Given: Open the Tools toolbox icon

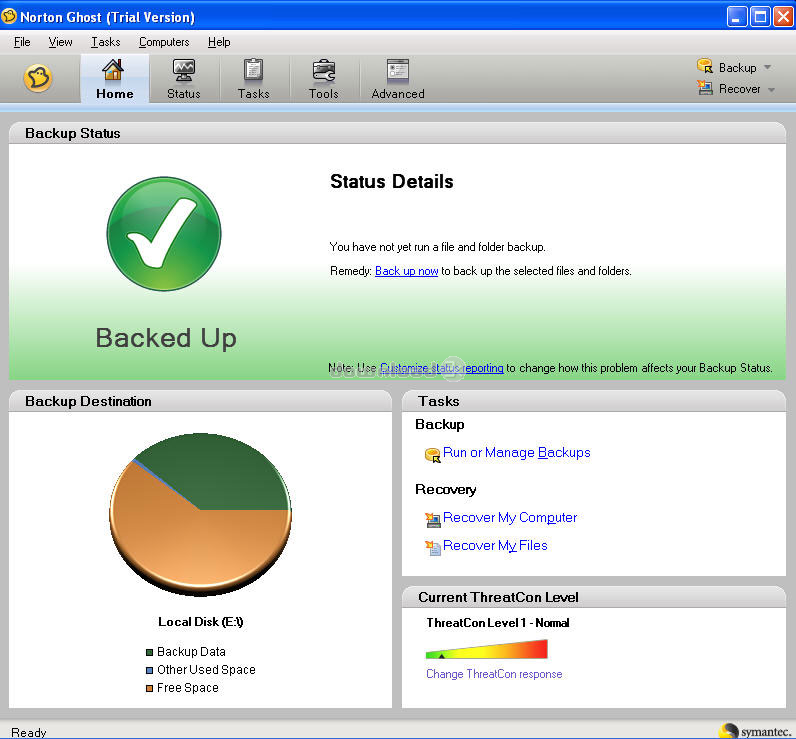Looking at the screenshot, I should 323,71.
